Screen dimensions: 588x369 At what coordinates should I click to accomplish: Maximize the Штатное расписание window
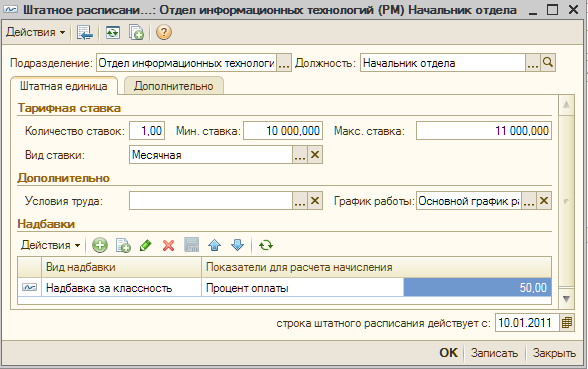(552, 9)
